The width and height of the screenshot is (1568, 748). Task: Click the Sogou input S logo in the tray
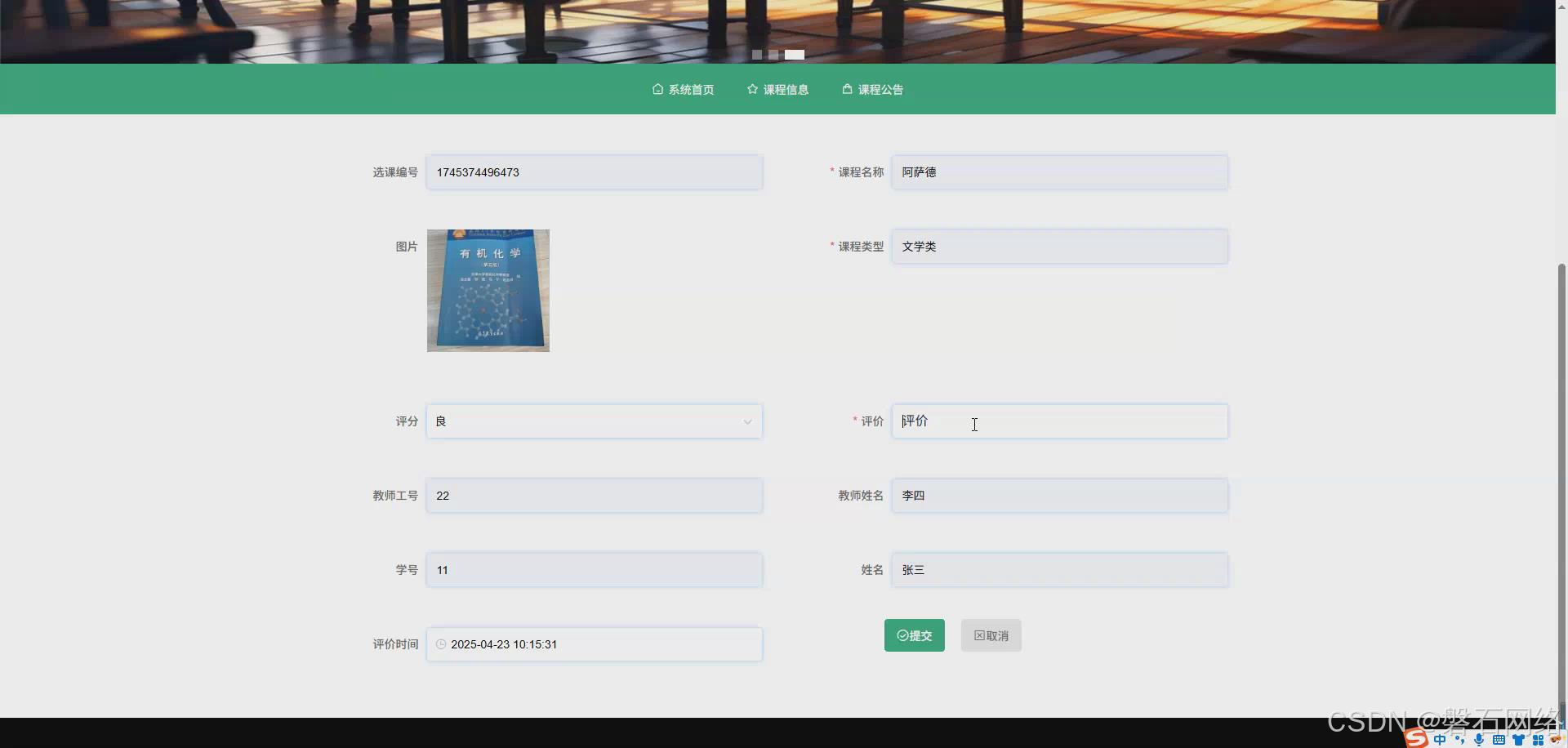pyautogui.click(x=1416, y=739)
